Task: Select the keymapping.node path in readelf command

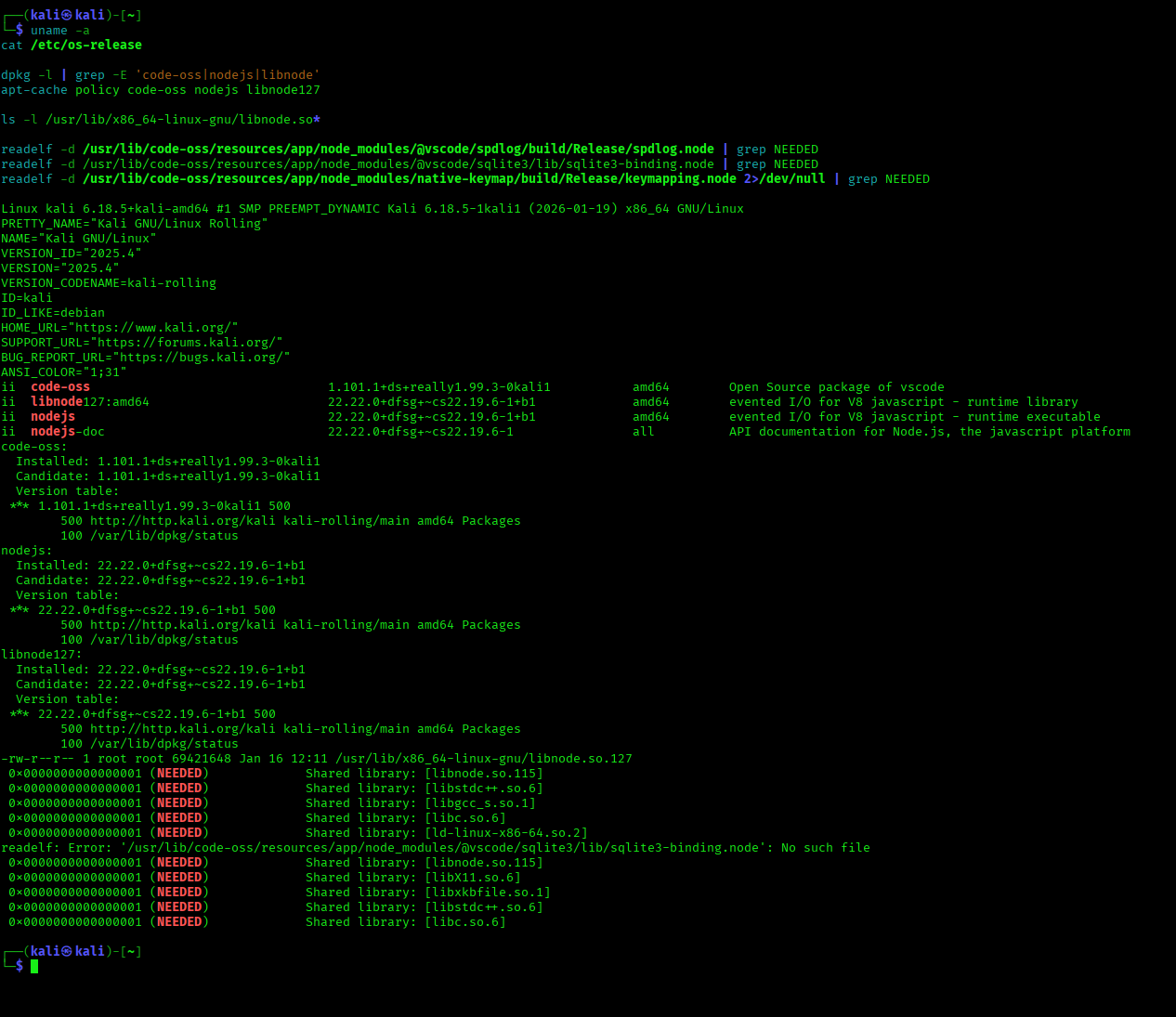Action: pyautogui.click(x=409, y=179)
